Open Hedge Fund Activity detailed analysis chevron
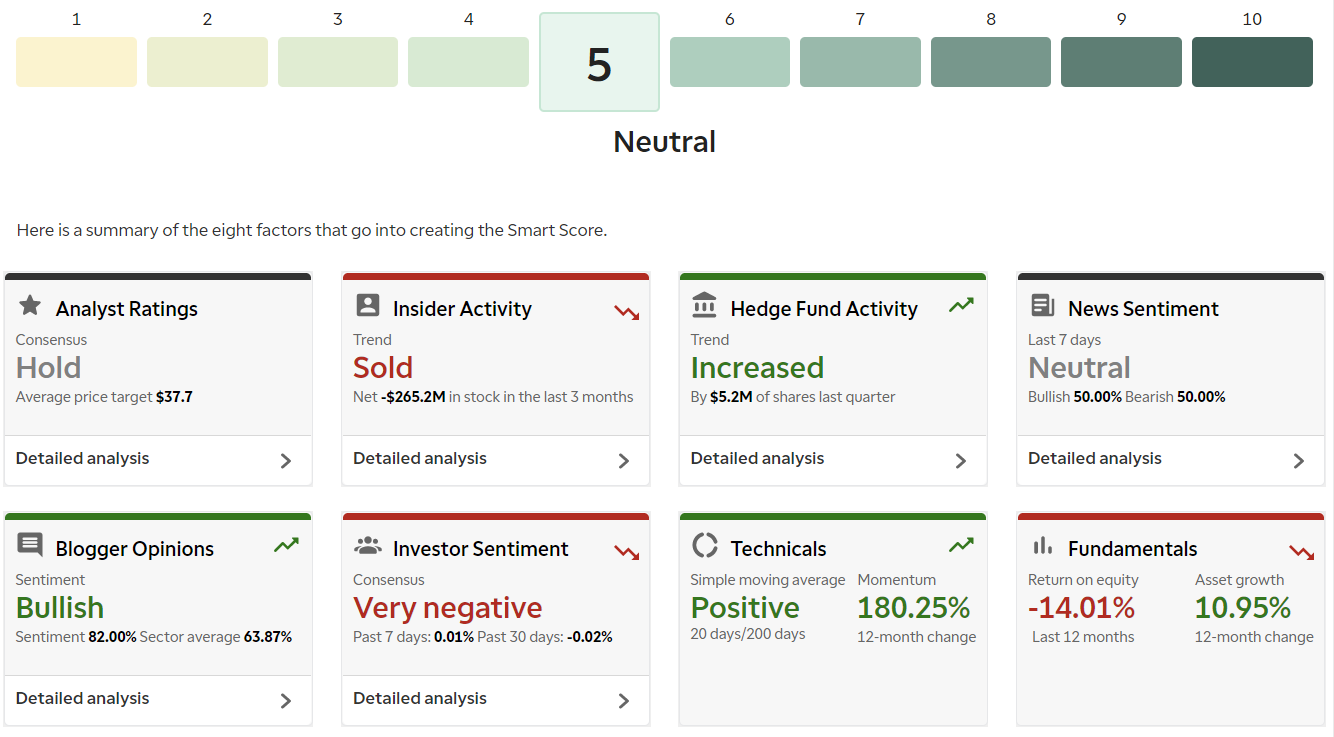This screenshot has height=737, width=1334. (x=961, y=461)
